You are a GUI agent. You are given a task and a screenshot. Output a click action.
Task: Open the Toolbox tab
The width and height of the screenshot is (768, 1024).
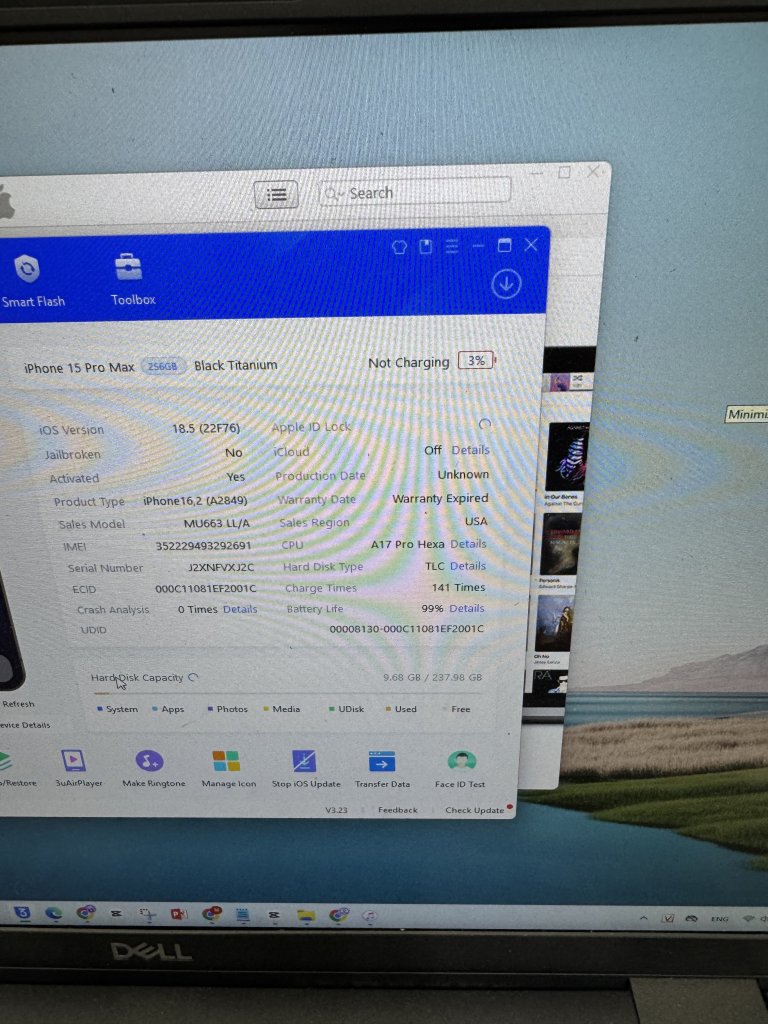click(133, 281)
